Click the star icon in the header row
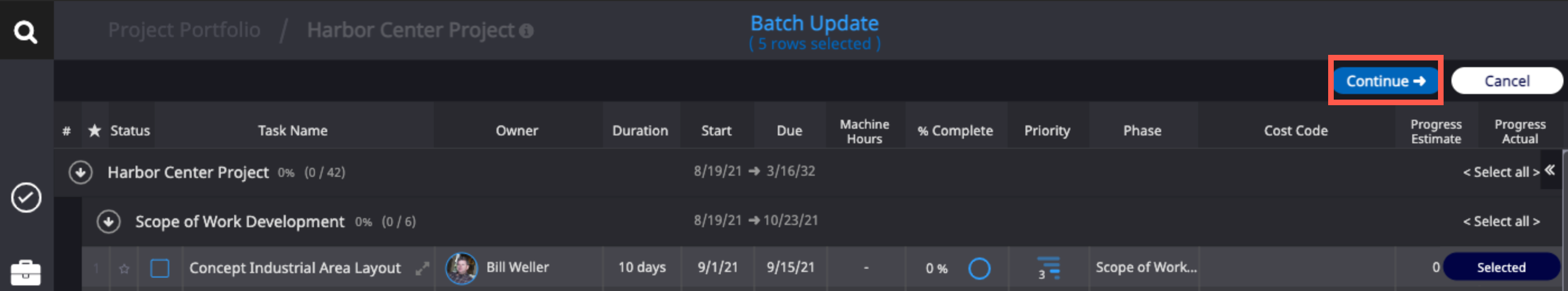 pyautogui.click(x=94, y=130)
